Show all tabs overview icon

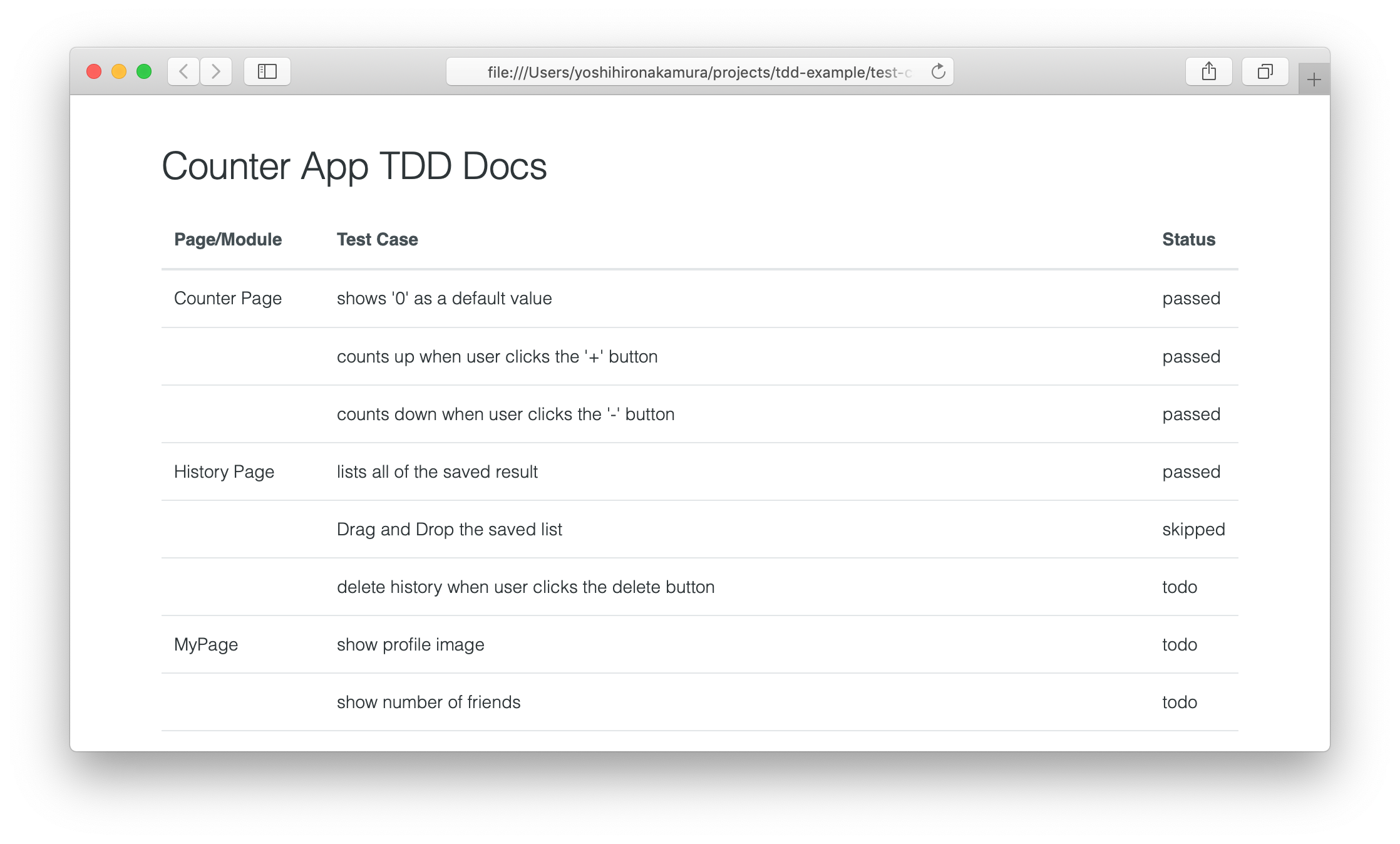click(1265, 71)
